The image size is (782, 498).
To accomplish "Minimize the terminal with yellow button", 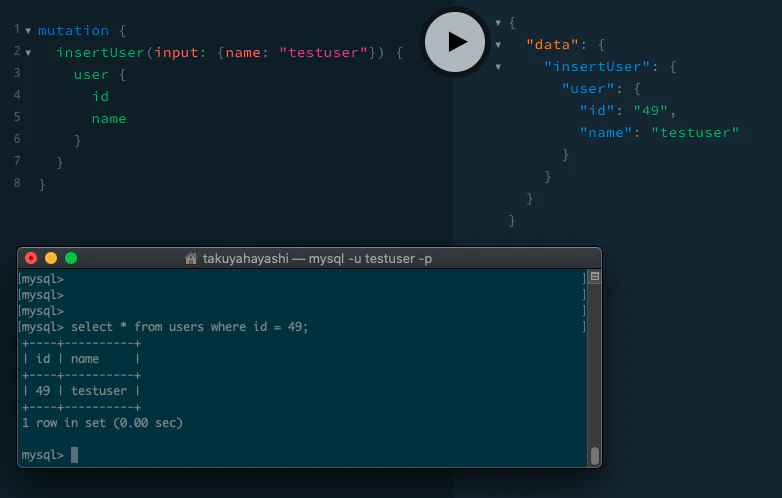I will (51, 258).
